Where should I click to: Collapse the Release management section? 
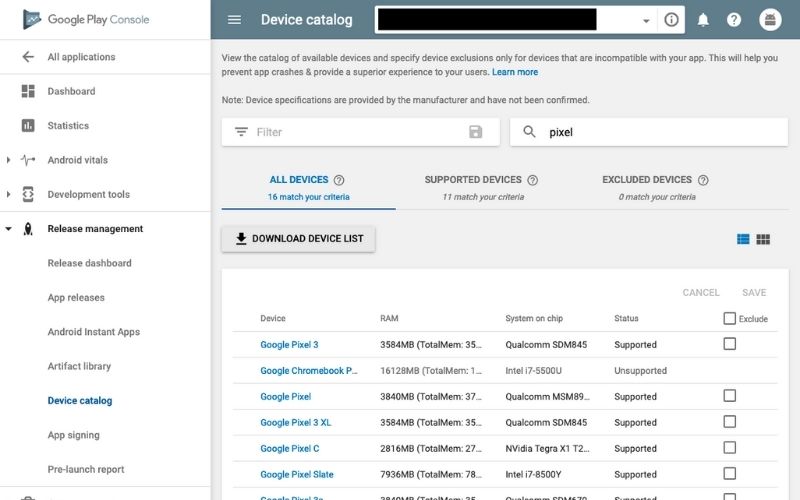pyautogui.click(x=9, y=229)
